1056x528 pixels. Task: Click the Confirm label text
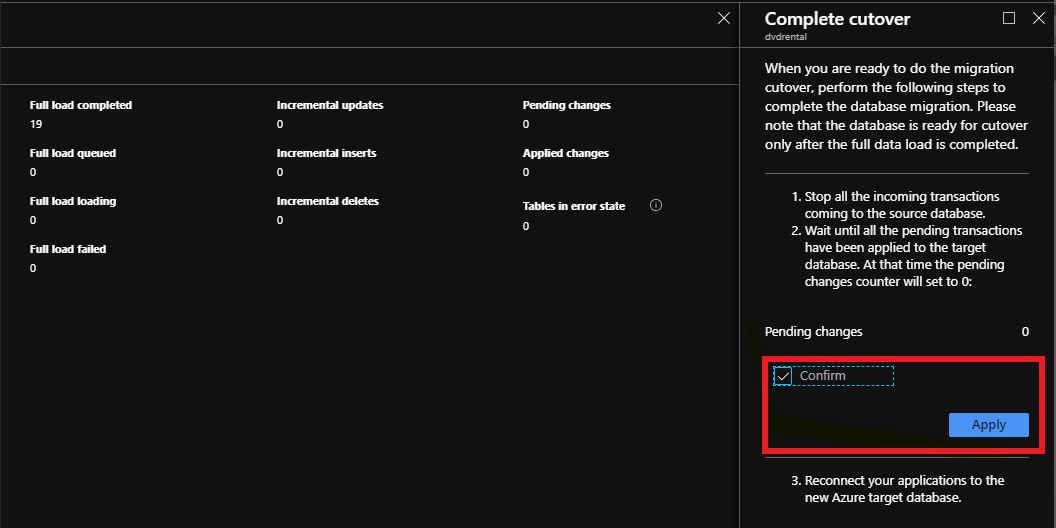point(823,376)
